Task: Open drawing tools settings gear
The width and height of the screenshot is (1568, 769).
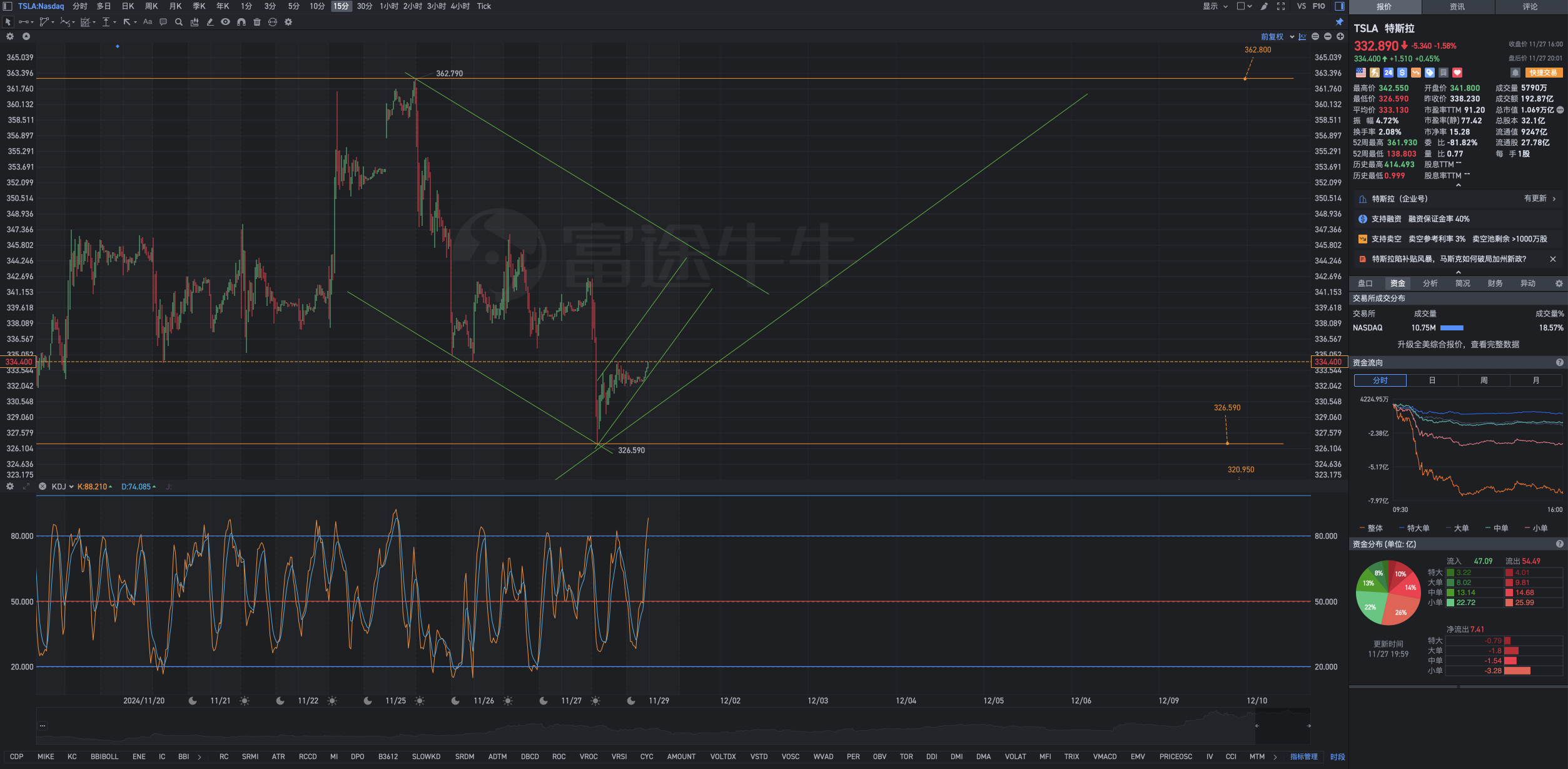Action: (x=288, y=22)
